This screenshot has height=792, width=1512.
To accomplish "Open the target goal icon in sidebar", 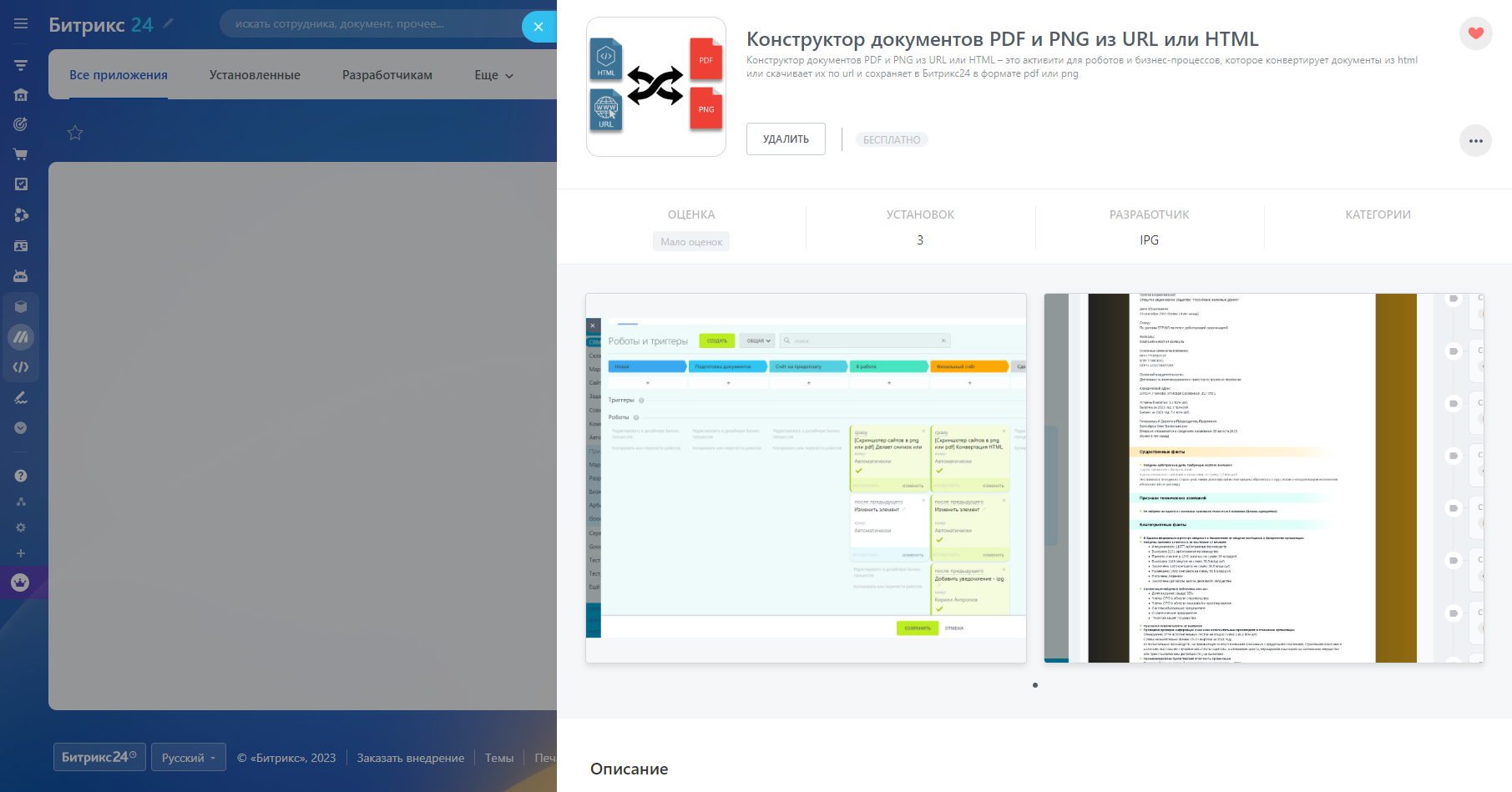I will pyautogui.click(x=21, y=124).
